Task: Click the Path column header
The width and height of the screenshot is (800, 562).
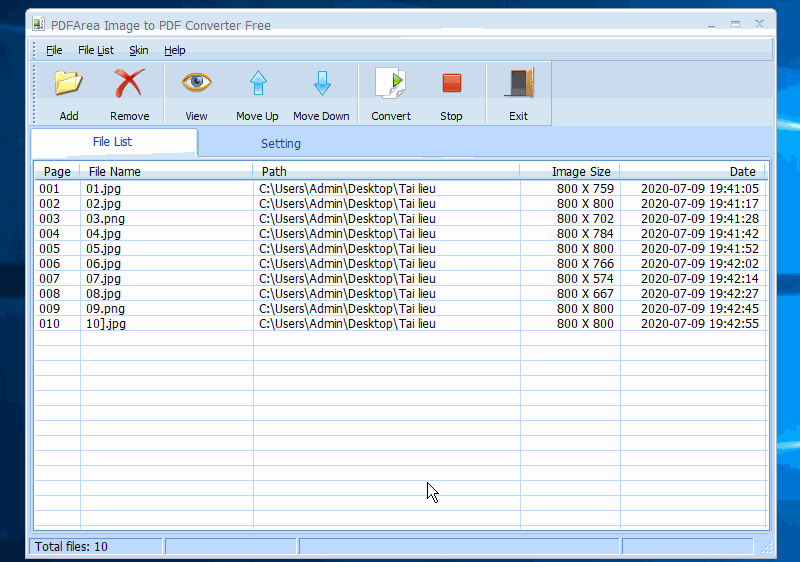Action: pos(386,171)
